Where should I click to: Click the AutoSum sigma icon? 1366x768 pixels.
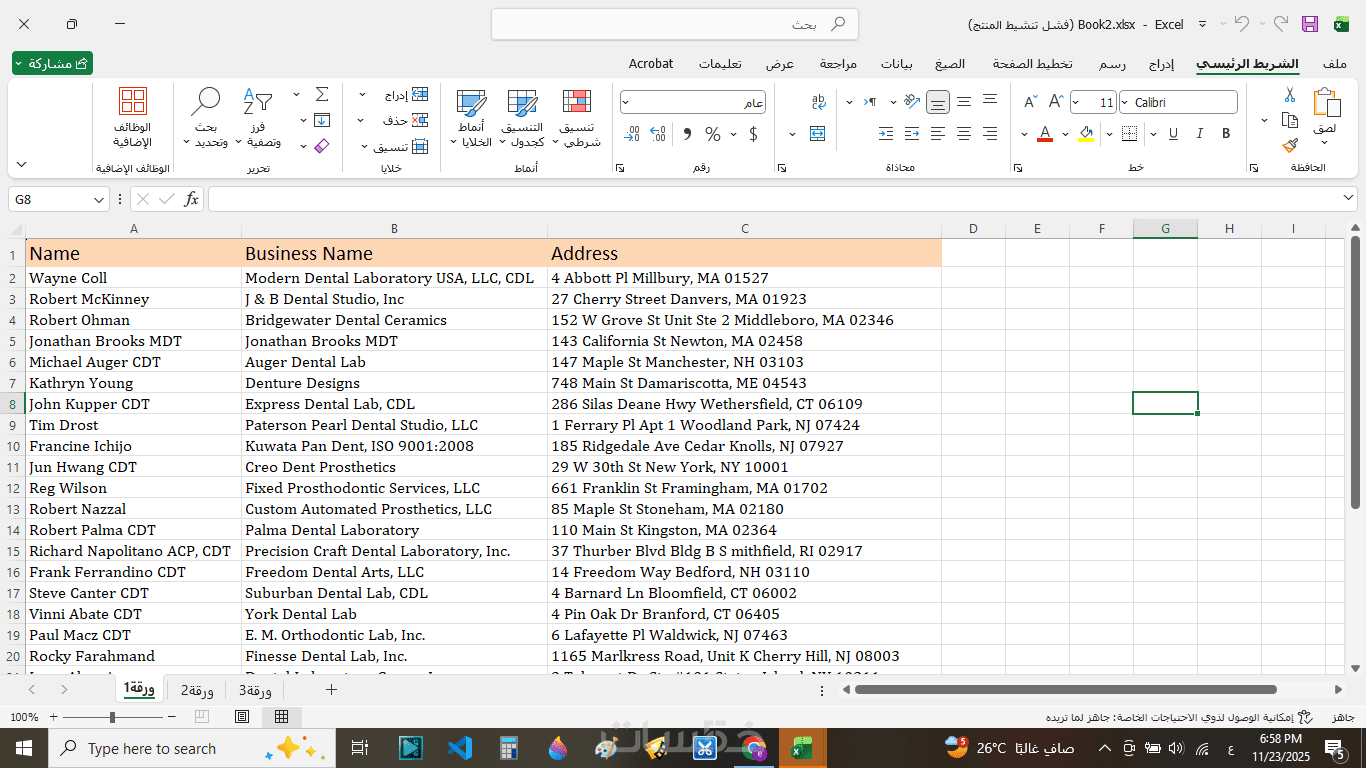click(322, 94)
